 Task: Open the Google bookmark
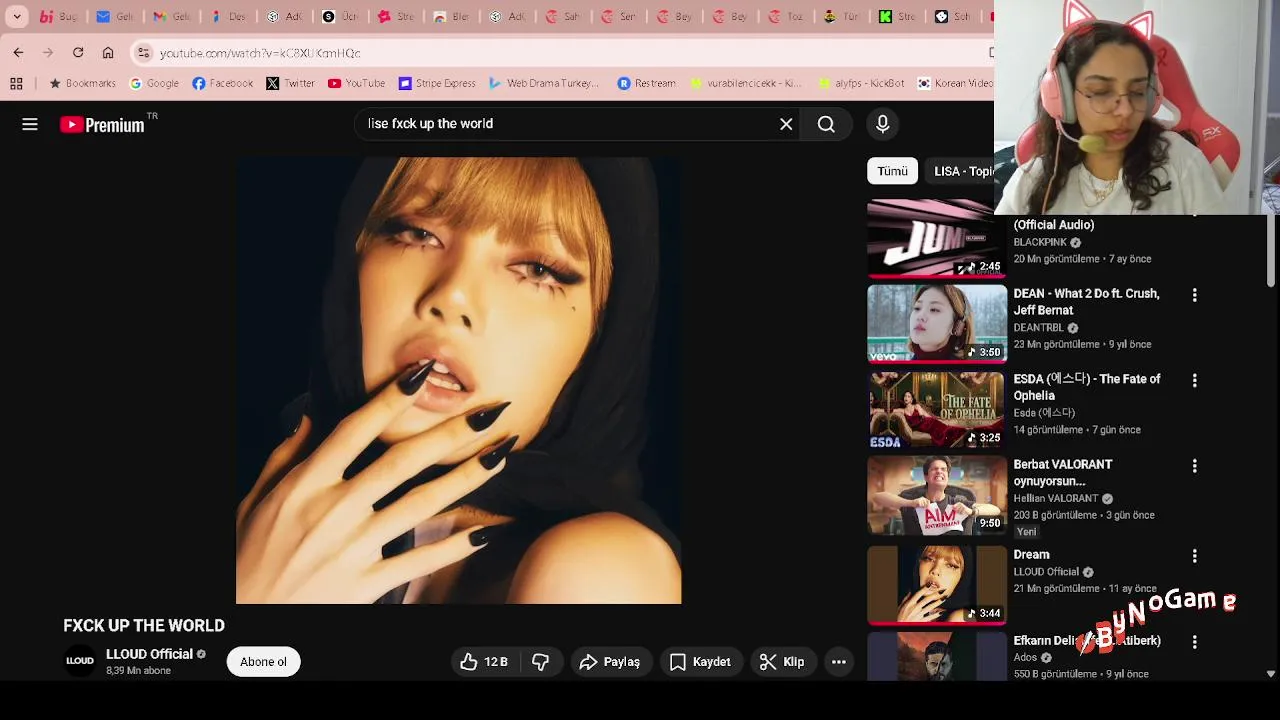(x=154, y=83)
